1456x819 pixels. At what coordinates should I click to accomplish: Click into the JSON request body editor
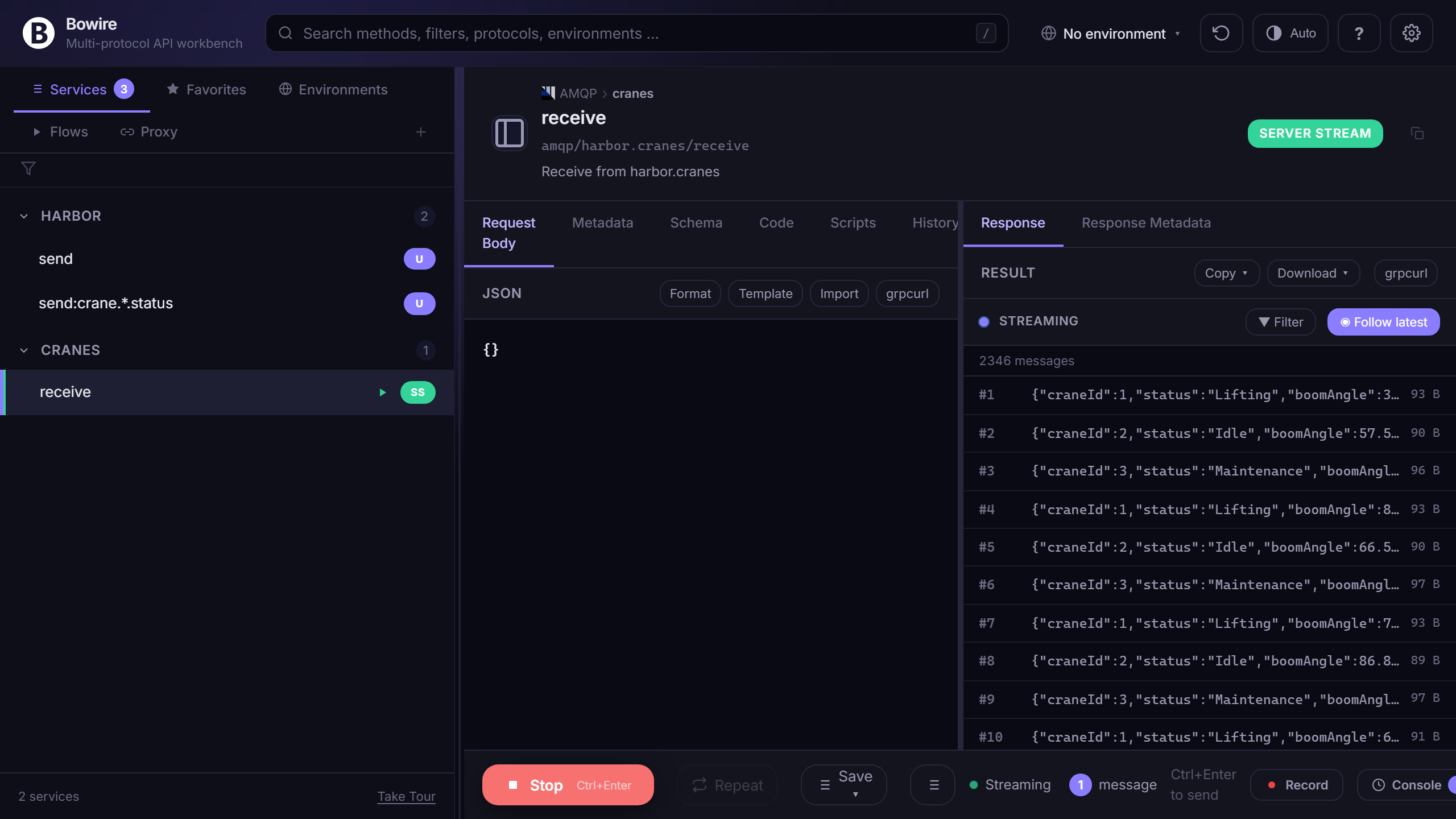coord(711,535)
